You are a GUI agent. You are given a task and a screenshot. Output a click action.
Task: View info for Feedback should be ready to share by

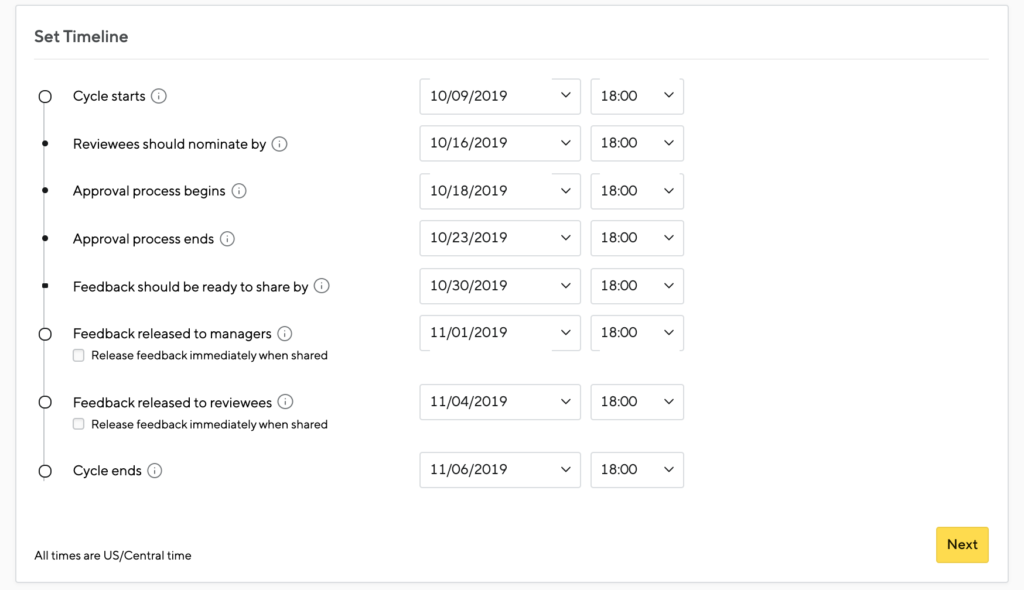click(321, 286)
